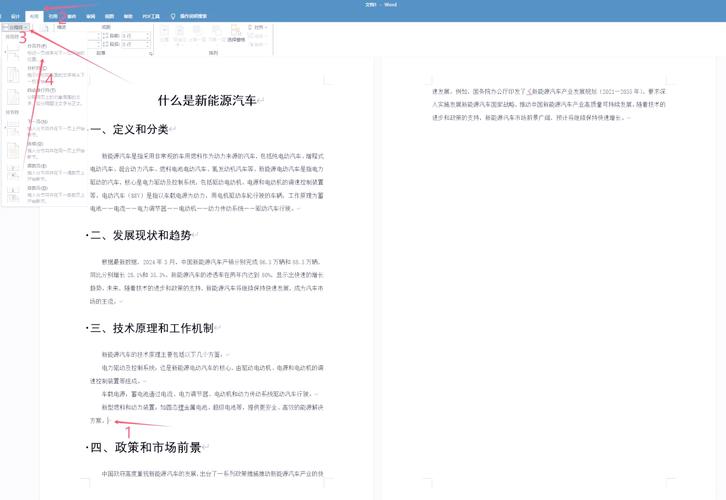Click the odd page section break icon
The image size is (726, 500).
[13, 195]
